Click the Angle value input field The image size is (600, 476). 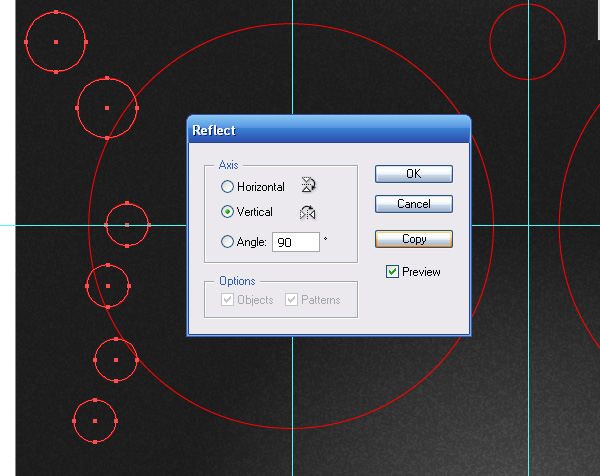click(x=296, y=242)
